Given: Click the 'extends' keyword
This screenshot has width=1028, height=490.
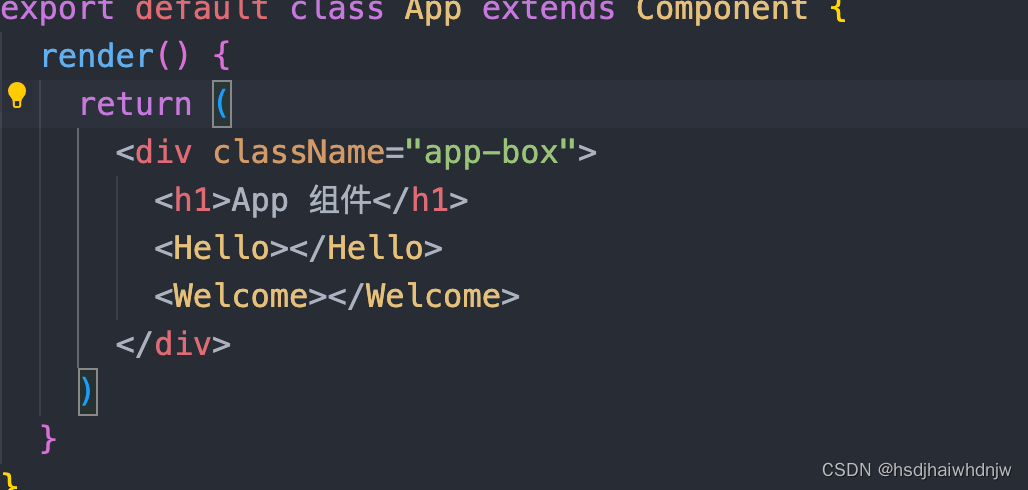Looking at the screenshot, I should click(549, 9).
